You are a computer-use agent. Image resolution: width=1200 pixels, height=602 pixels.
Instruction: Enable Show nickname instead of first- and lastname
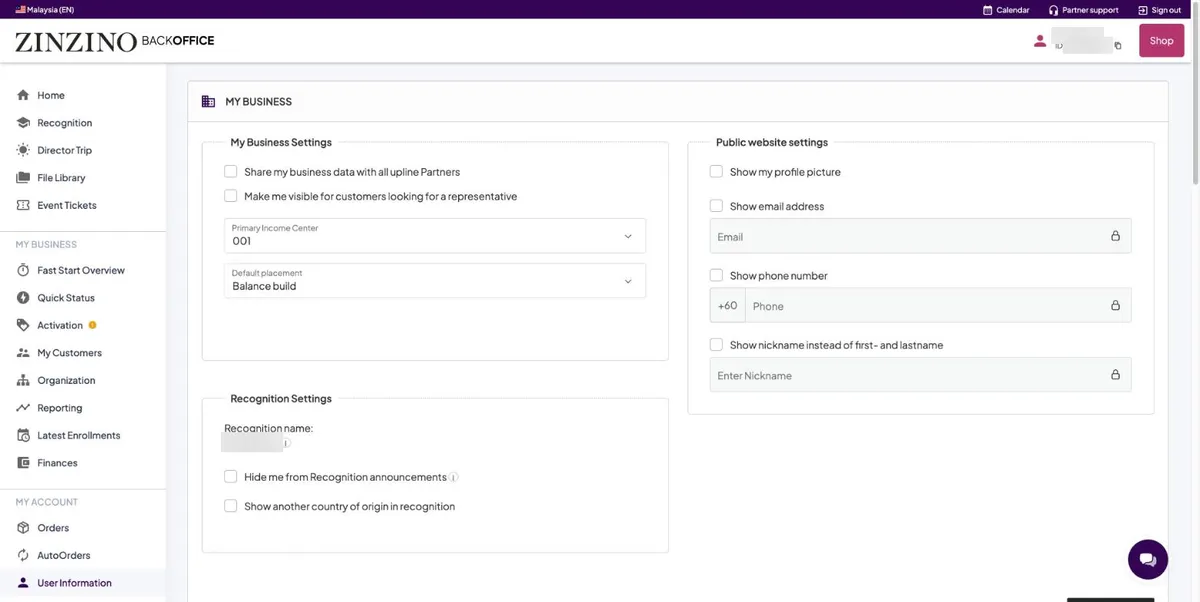click(716, 345)
